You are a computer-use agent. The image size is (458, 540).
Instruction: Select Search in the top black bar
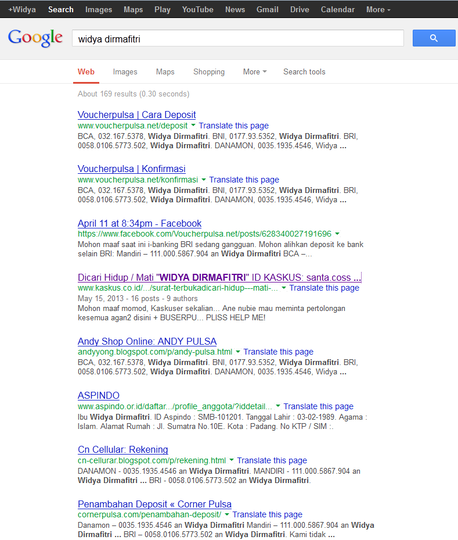coord(61,10)
